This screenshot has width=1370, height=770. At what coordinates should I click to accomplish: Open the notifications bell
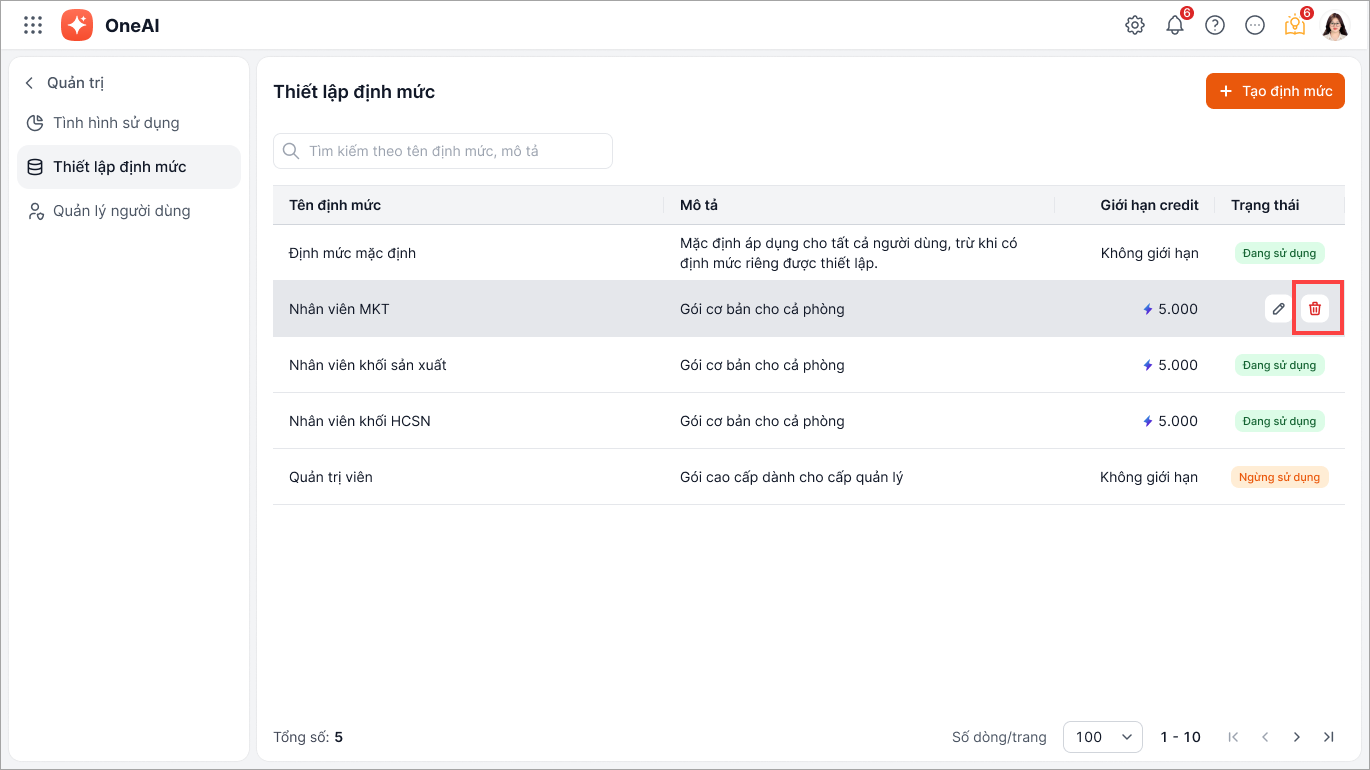coord(1175,25)
